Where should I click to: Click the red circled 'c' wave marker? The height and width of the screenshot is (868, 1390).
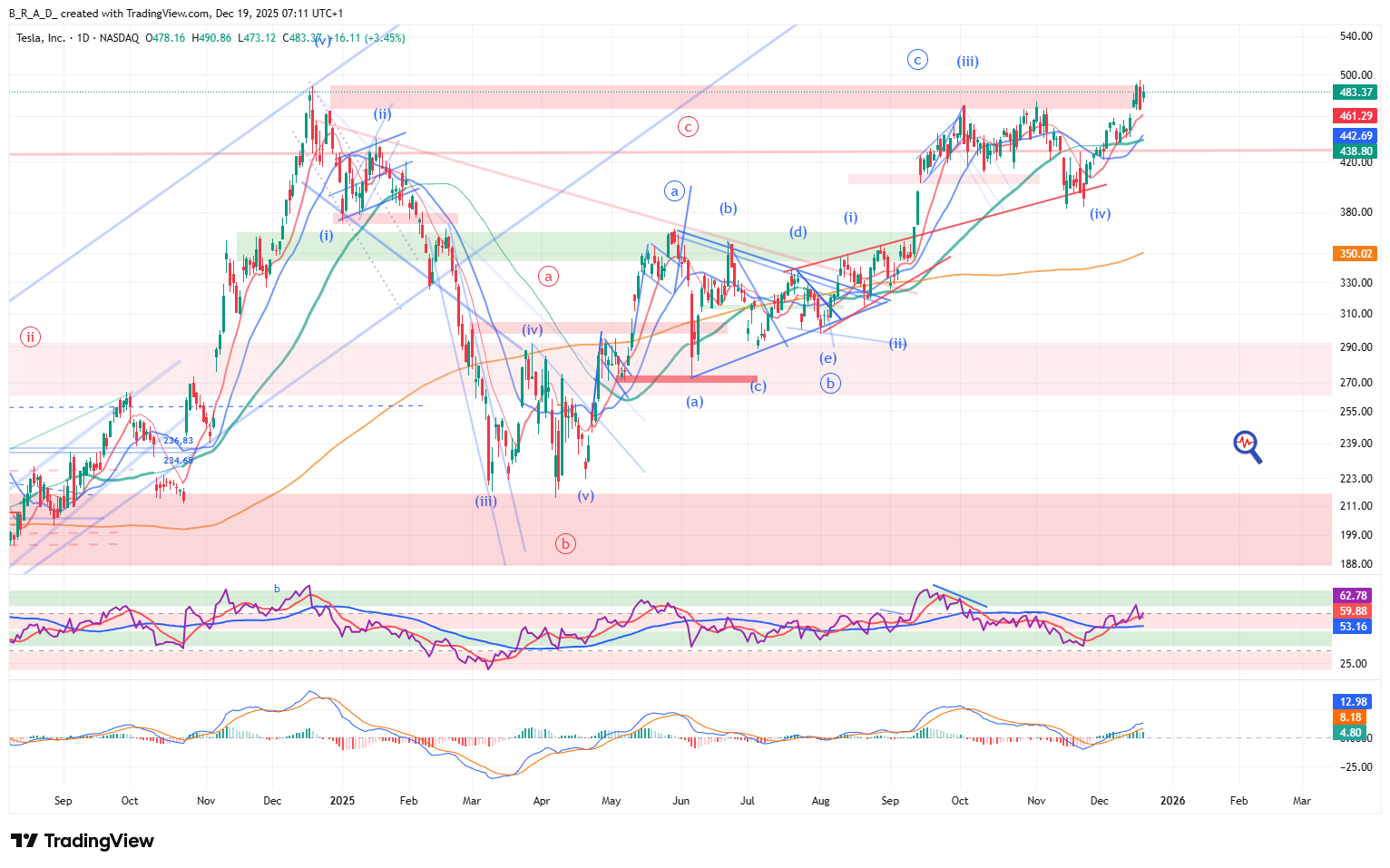click(688, 127)
